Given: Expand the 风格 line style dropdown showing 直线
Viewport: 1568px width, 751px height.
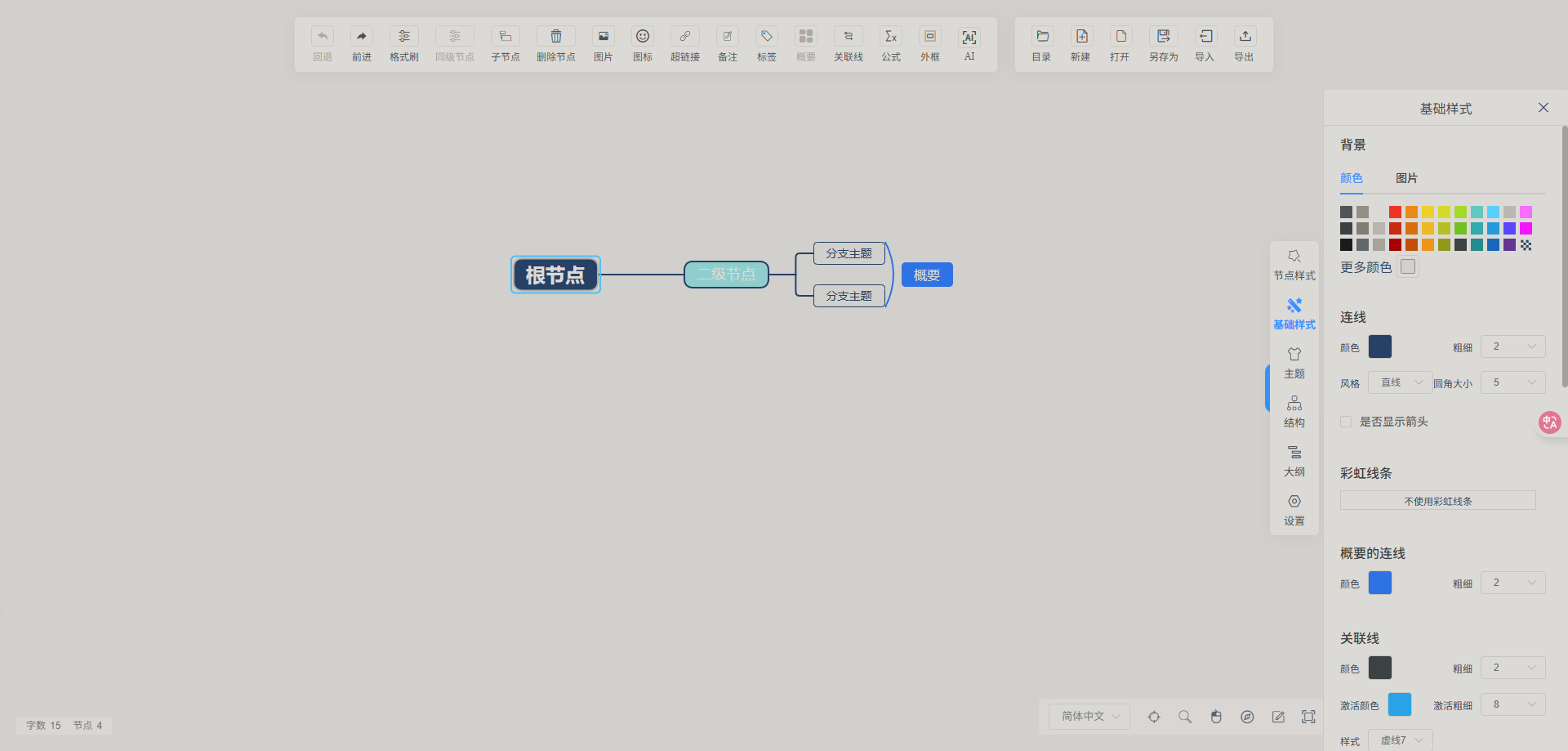Looking at the screenshot, I should pyautogui.click(x=1400, y=382).
